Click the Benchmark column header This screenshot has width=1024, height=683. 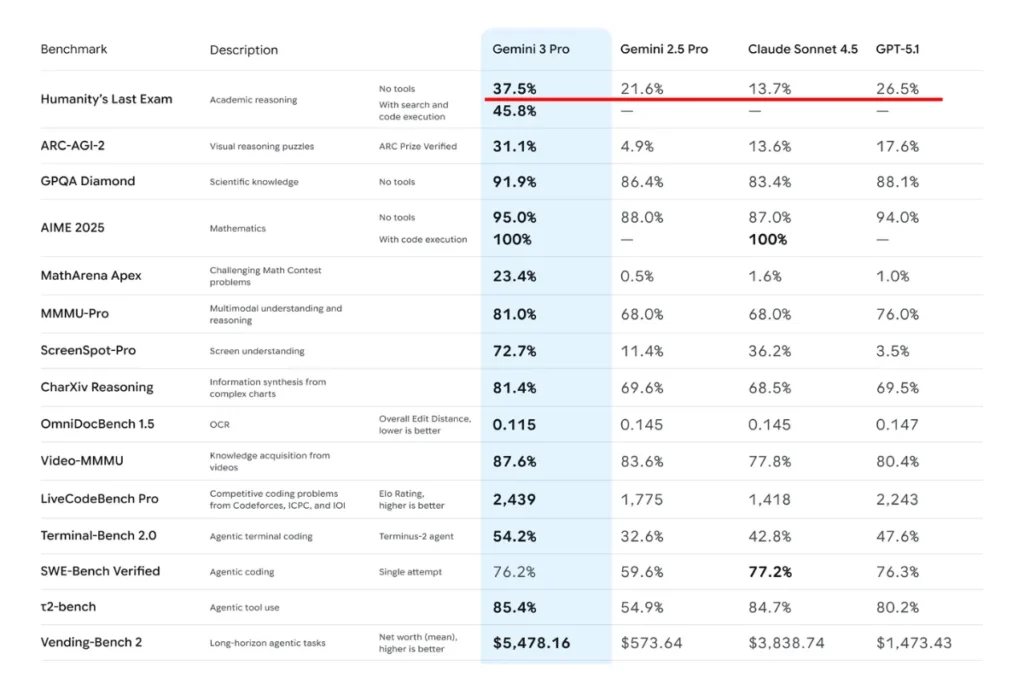pos(74,49)
